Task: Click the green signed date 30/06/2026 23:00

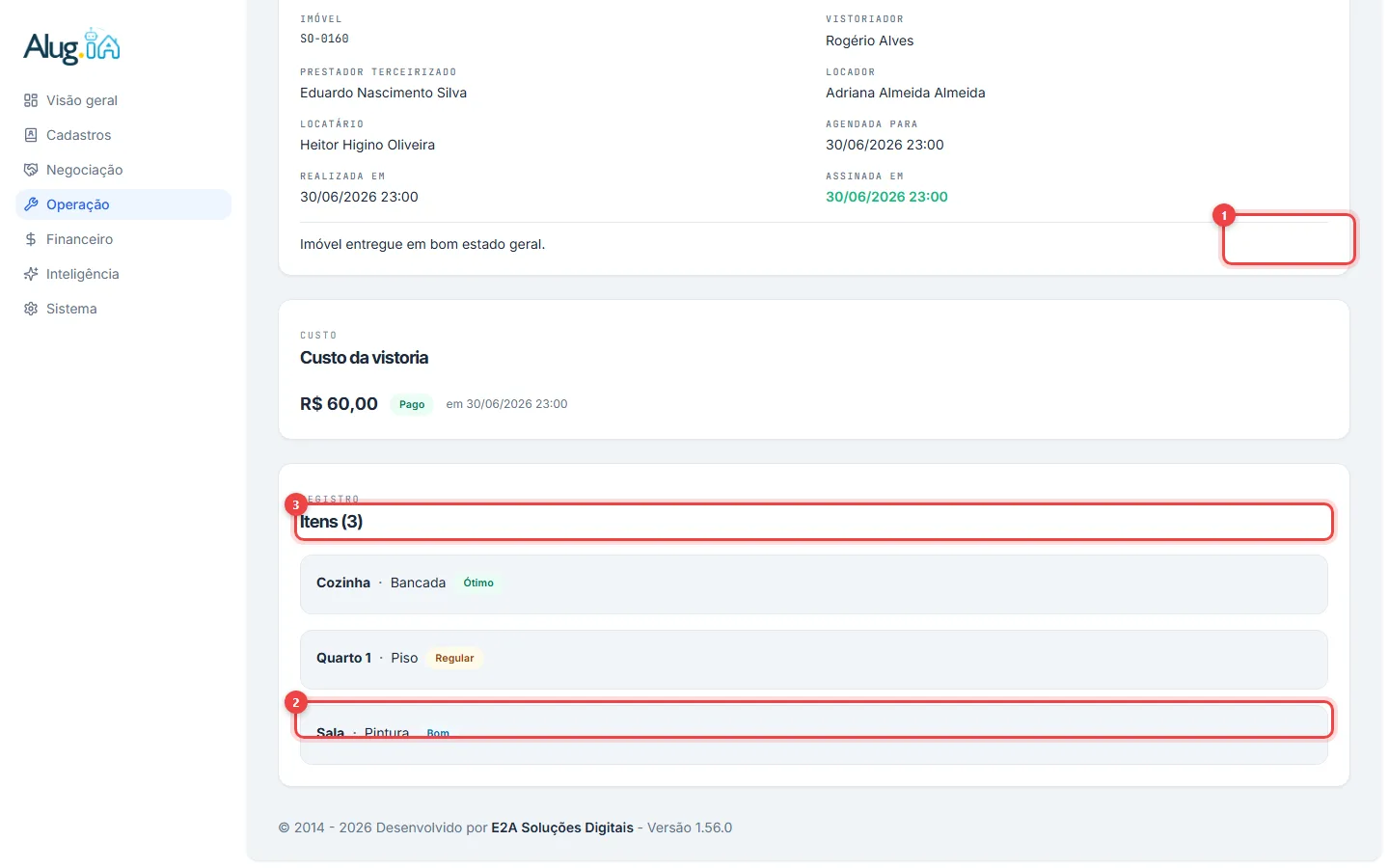Action: pyautogui.click(x=886, y=197)
